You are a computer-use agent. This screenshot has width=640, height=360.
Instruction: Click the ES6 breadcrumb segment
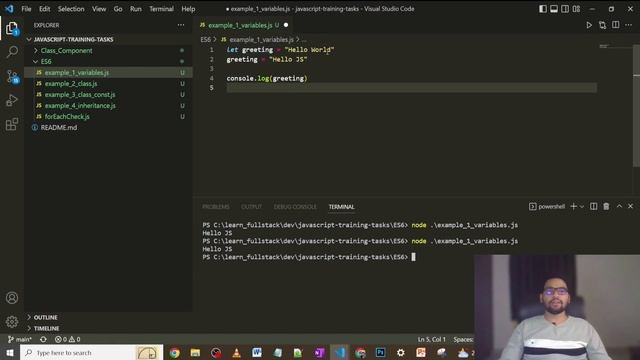tap(205, 40)
